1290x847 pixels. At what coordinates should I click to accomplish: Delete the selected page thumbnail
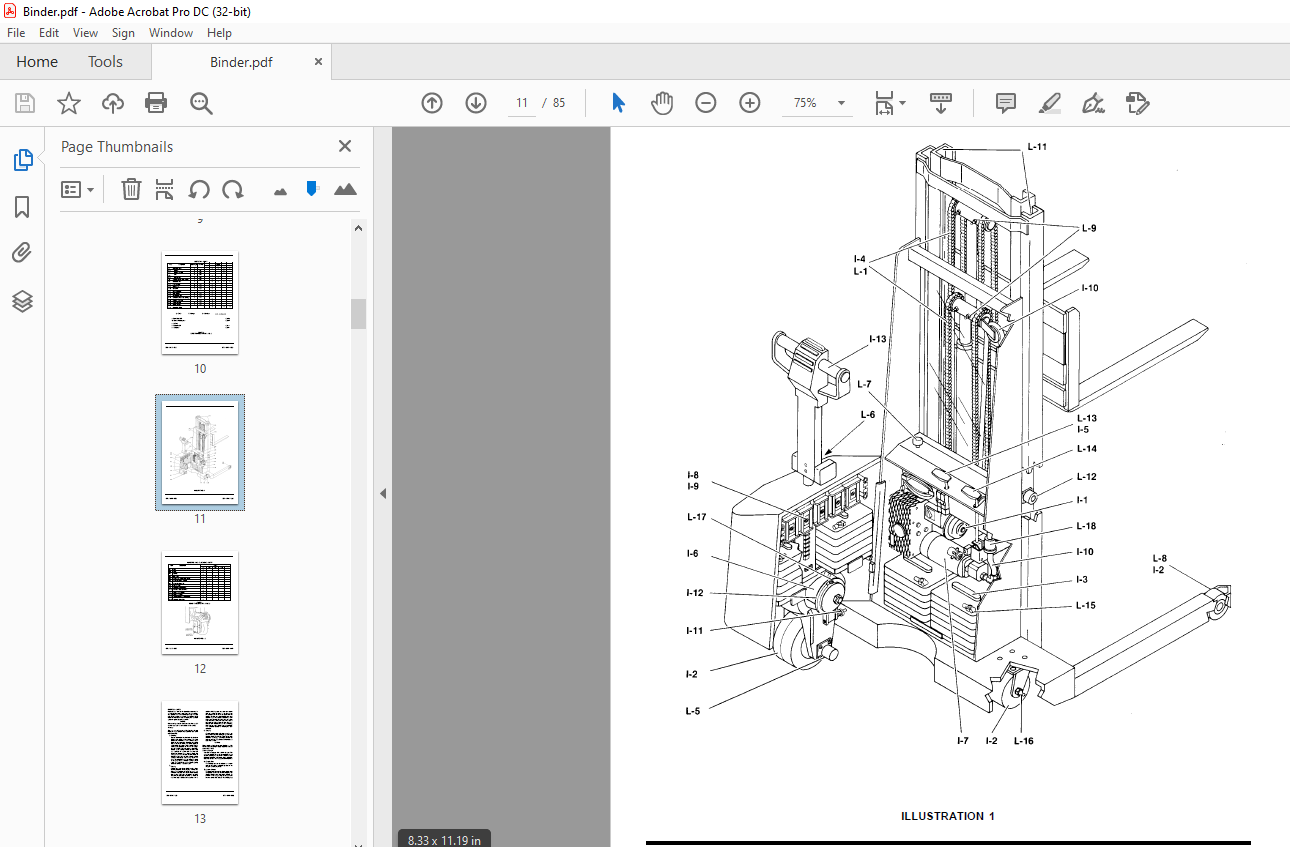131,189
